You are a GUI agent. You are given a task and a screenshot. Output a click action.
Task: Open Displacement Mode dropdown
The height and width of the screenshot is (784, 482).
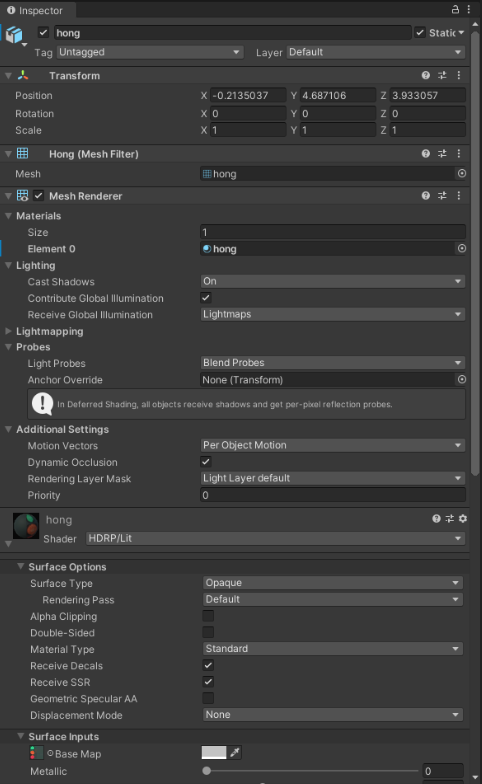[332, 714]
